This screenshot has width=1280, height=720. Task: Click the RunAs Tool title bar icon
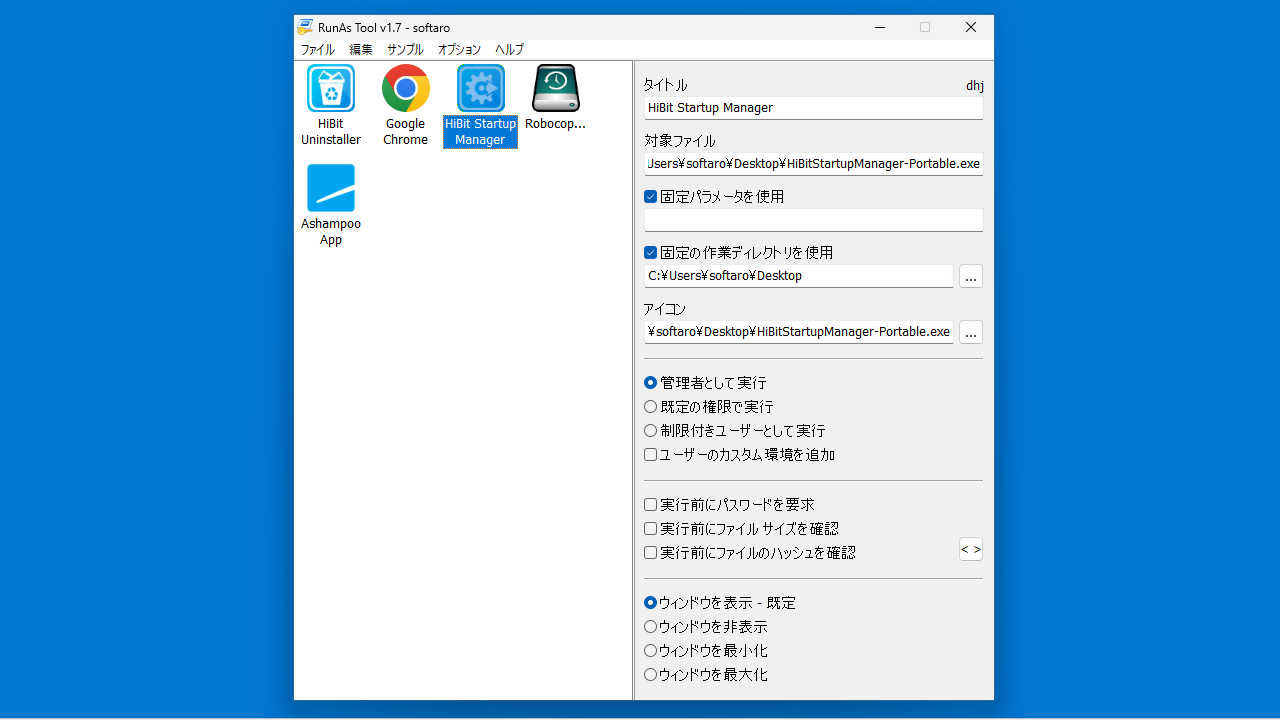click(x=305, y=27)
